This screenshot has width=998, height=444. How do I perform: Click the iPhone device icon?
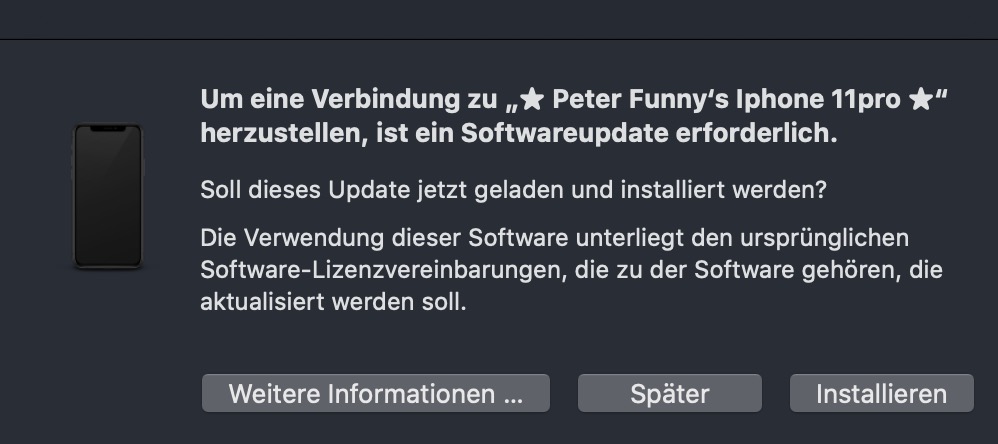(108, 195)
